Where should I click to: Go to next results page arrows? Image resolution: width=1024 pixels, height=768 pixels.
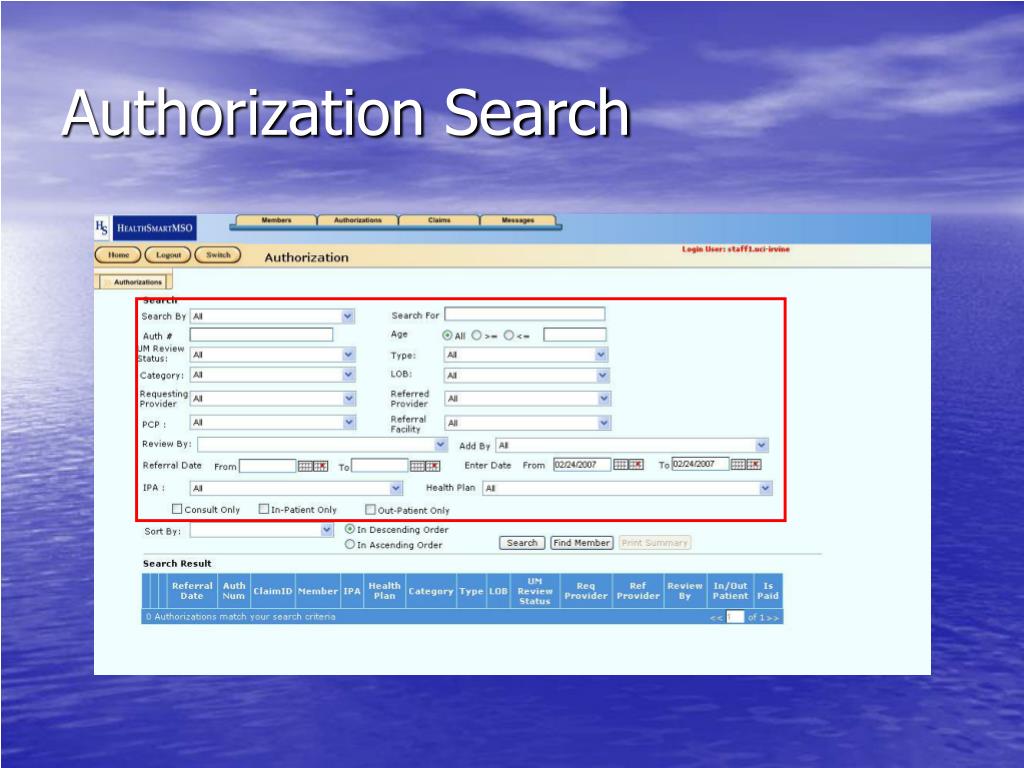pos(773,618)
